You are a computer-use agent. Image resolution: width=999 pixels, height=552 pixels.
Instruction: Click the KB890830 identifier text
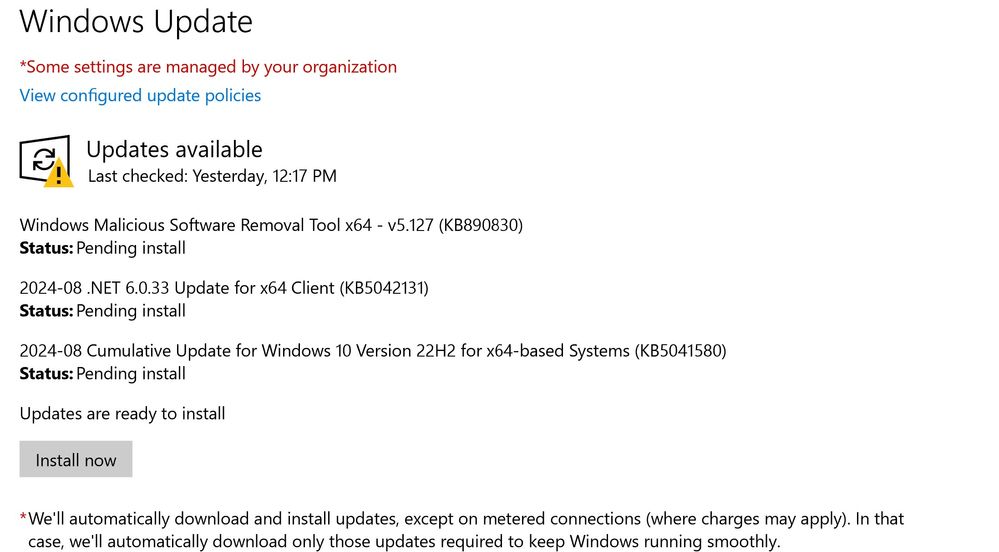pos(481,225)
